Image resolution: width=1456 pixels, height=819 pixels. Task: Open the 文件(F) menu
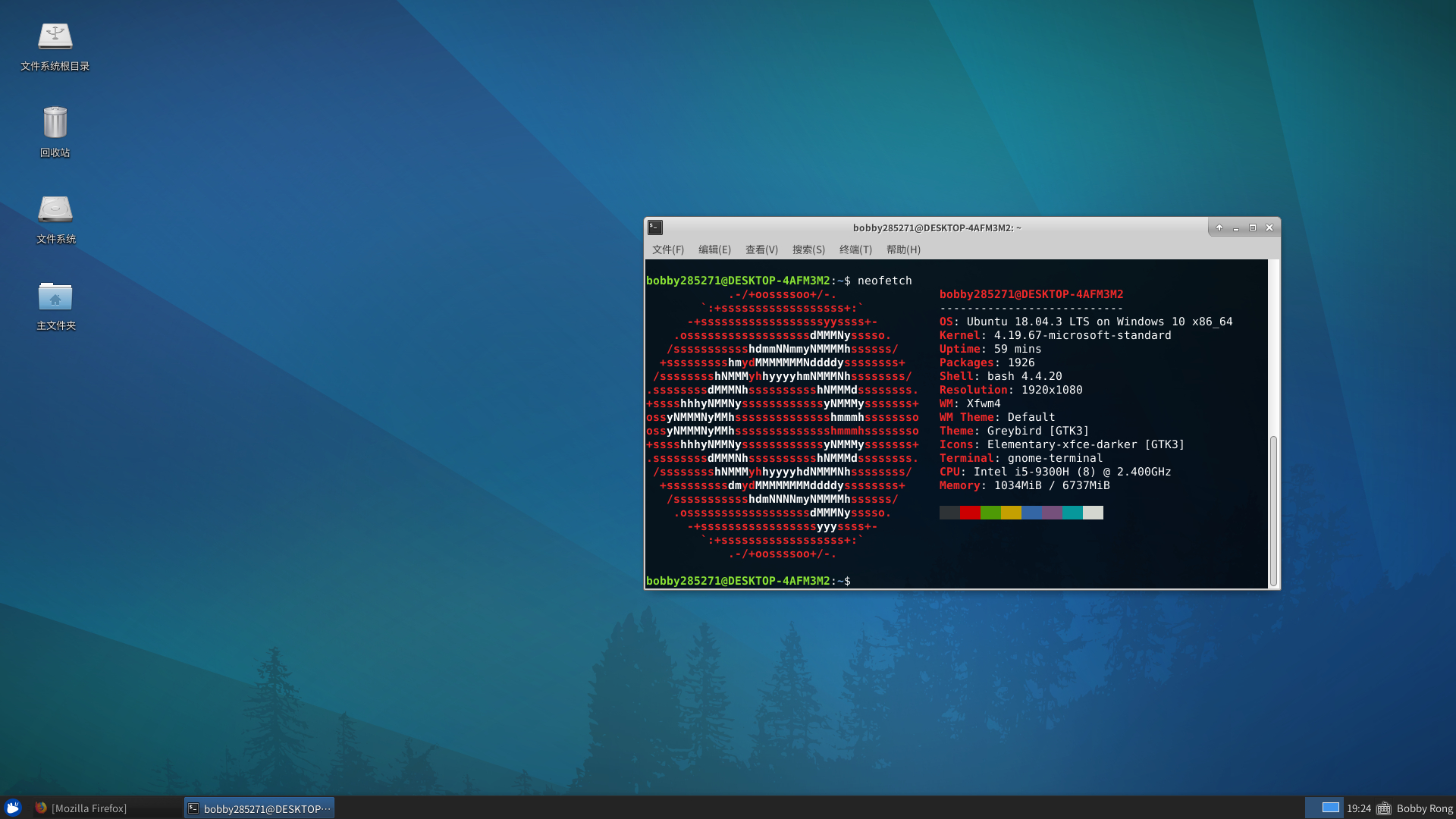pos(667,249)
